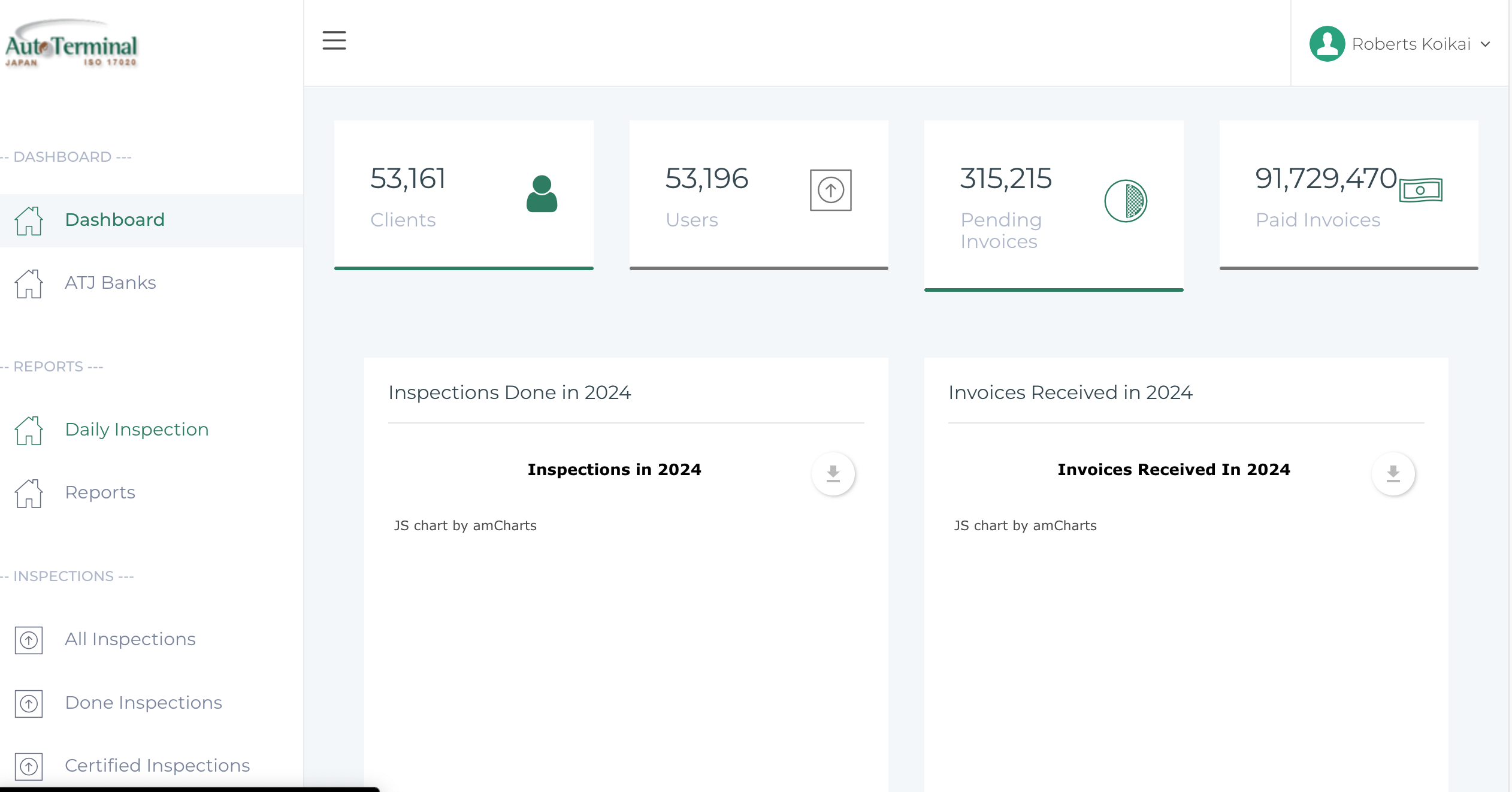Open the Daily Inspection report

137,430
